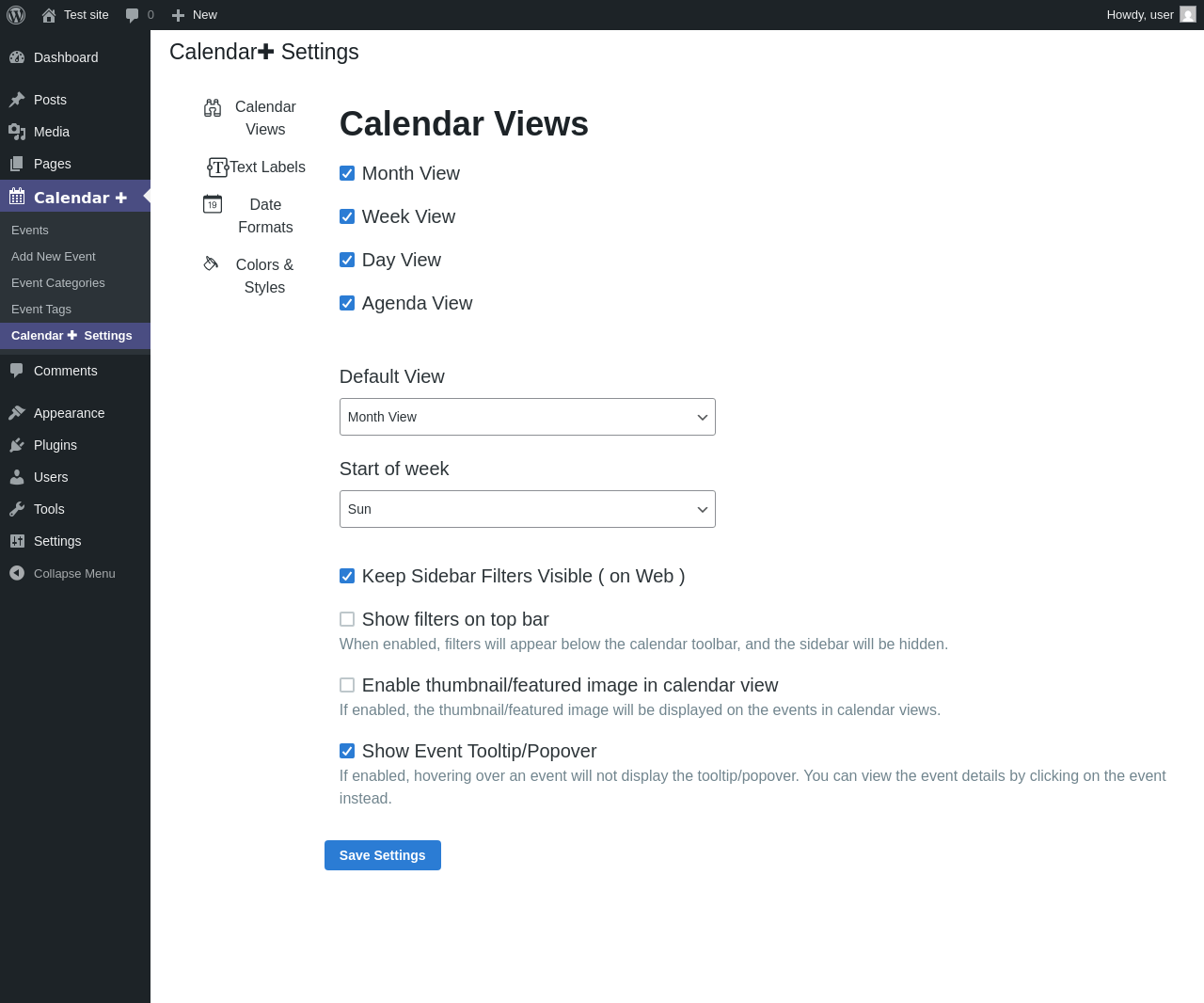Click the Test site link
This screenshot has width=1204, height=1003.
pyautogui.click(x=87, y=15)
